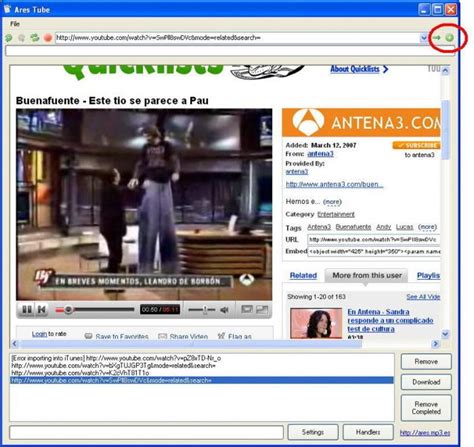
Task: Open the File menu
Action: pos(15,24)
